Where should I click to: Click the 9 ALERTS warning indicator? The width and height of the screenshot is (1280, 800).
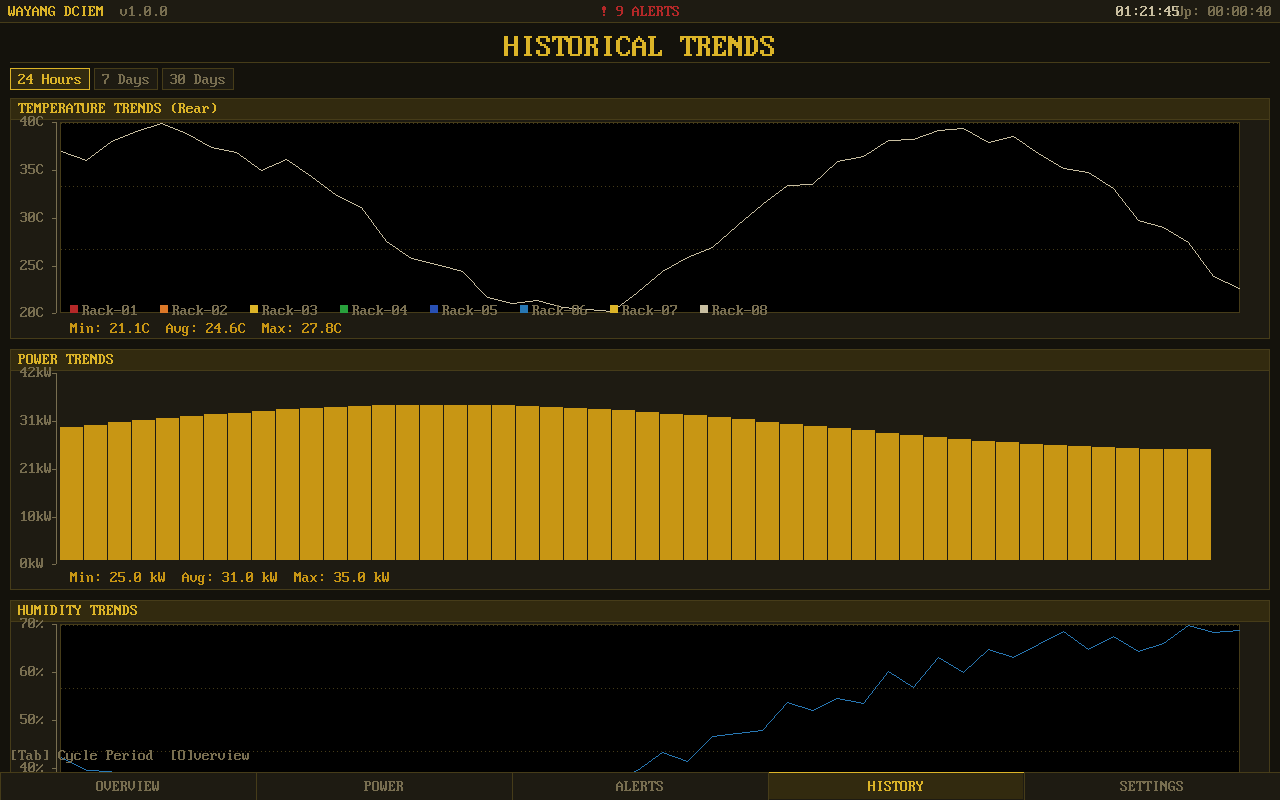[x=640, y=11]
